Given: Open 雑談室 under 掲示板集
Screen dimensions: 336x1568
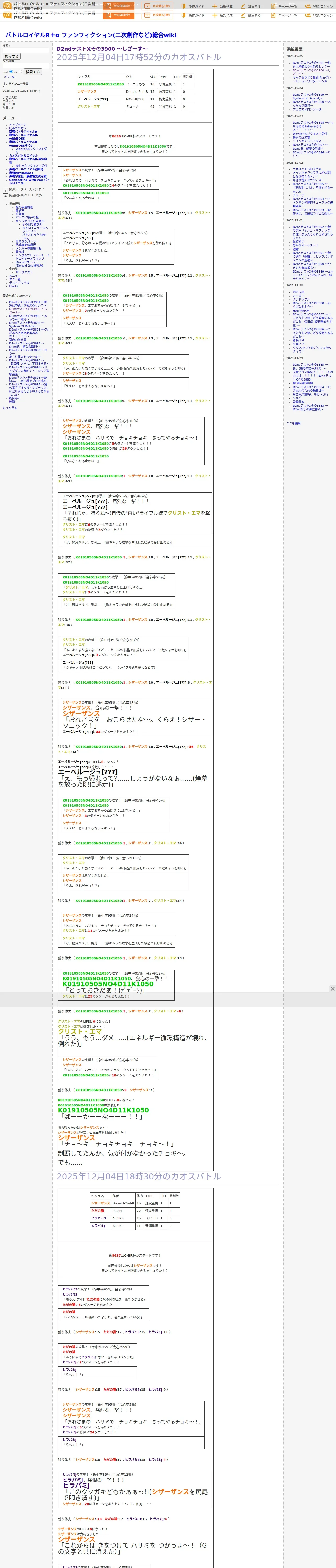Looking at the screenshot, I should coord(20,211).
